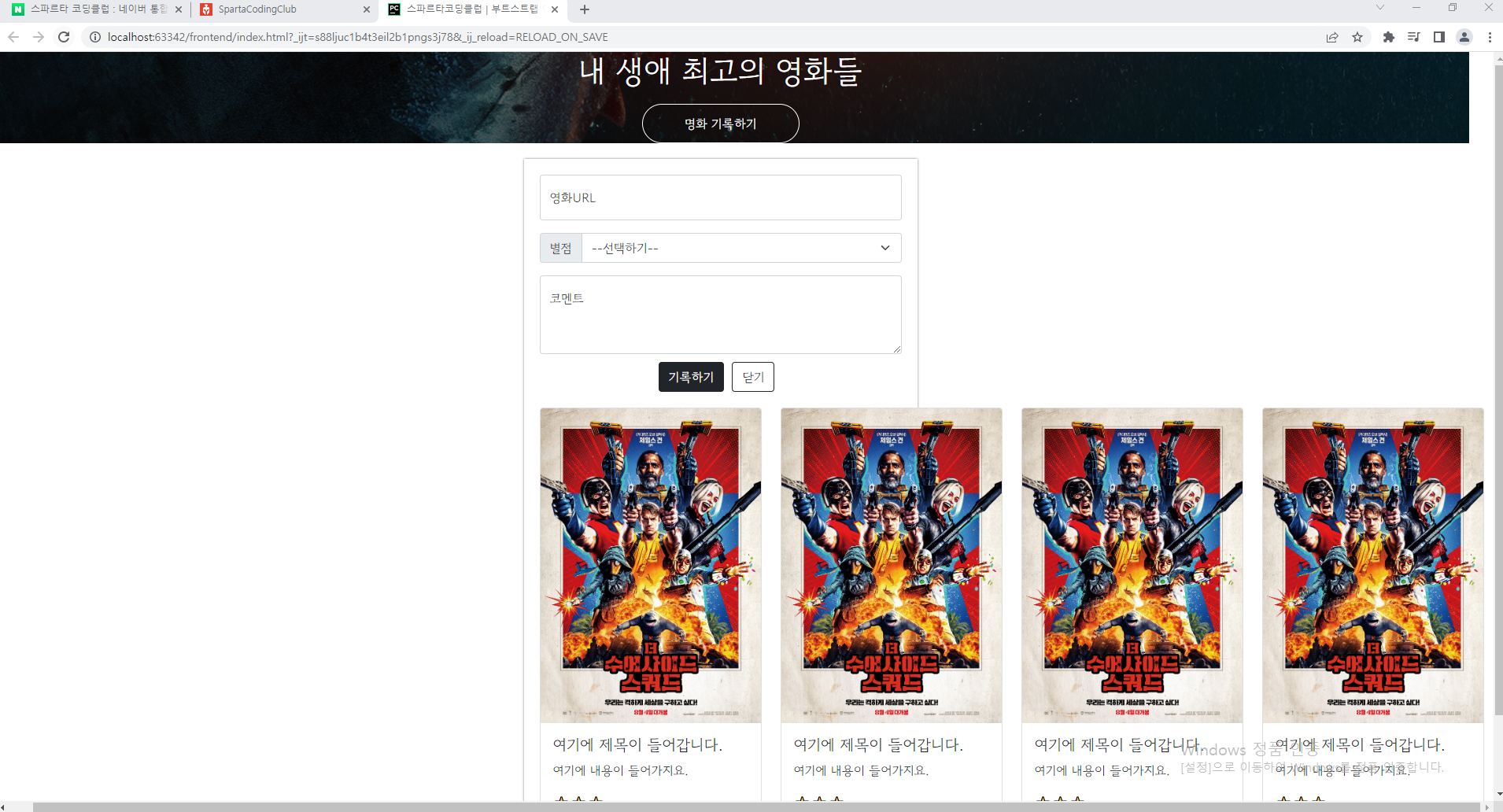Expand tab search chevron
The width and height of the screenshot is (1503, 812).
coord(1379,7)
